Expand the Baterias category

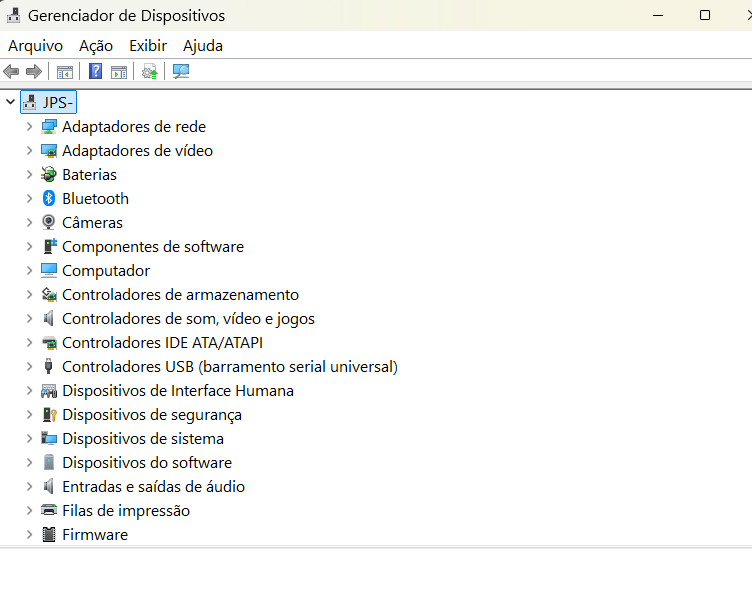(x=29, y=175)
